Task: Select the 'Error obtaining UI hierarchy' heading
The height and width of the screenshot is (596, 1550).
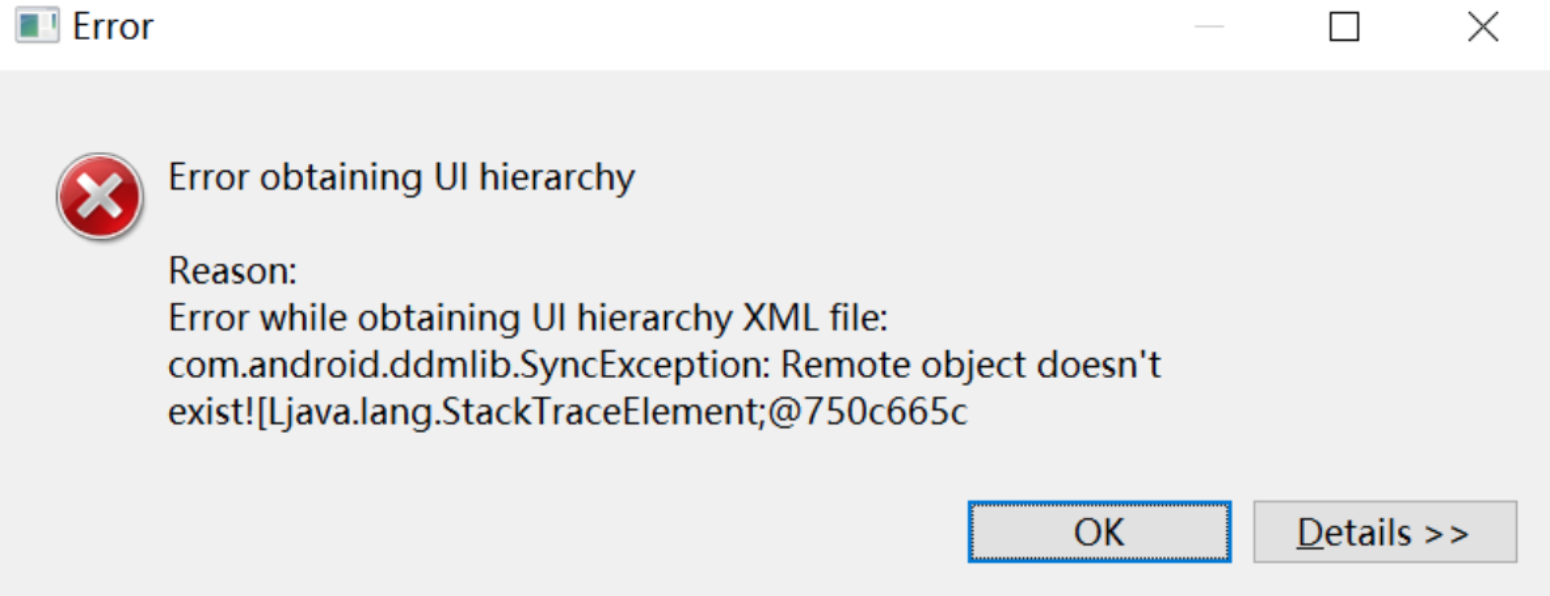Action: pos(401,177)
